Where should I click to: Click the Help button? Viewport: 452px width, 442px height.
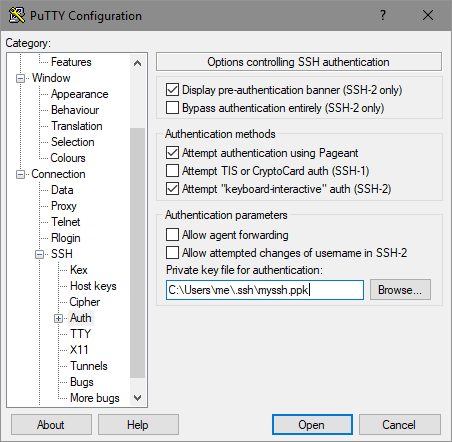tap(138, 425)
